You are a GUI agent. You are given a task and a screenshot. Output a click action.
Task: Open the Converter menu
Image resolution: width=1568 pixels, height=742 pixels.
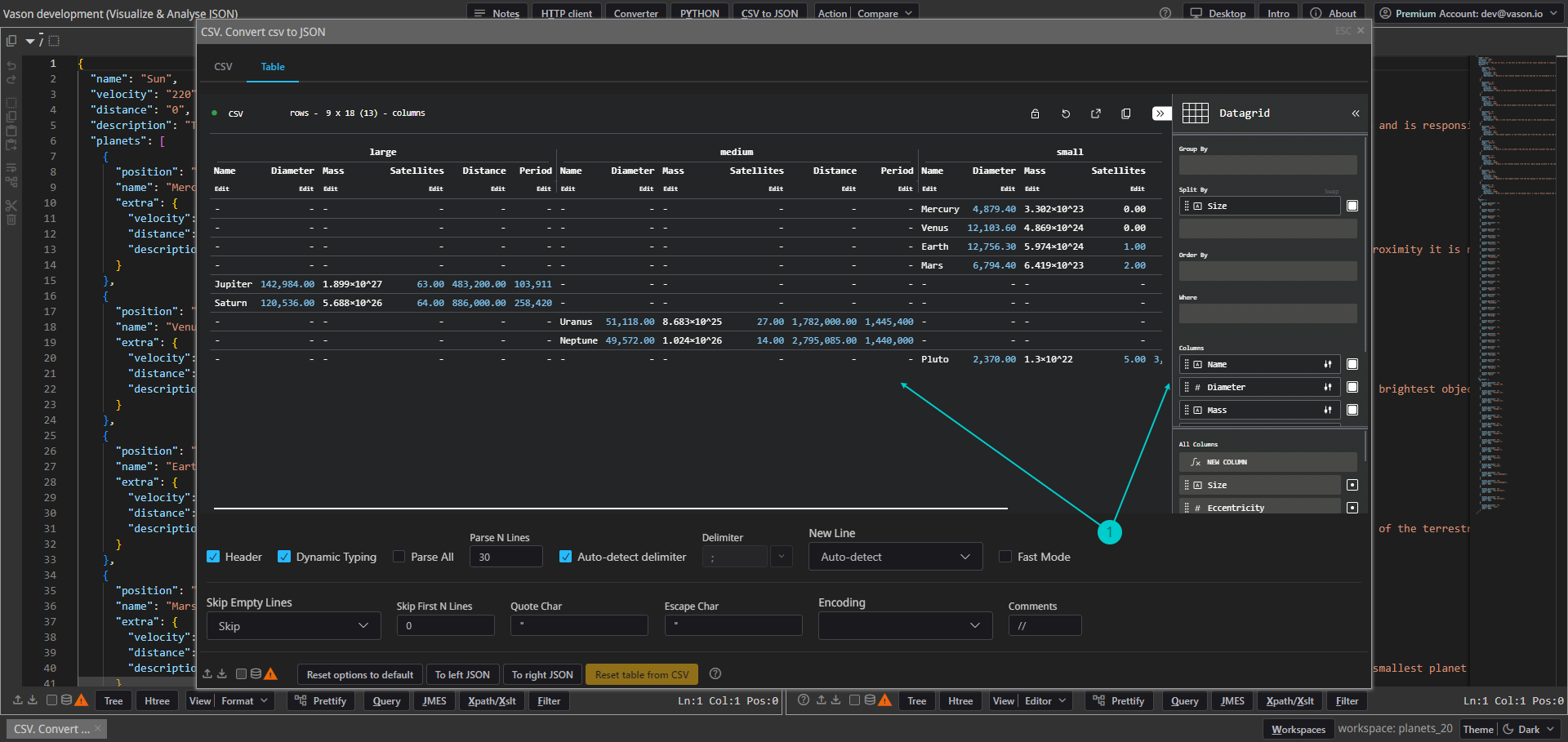(x=636, y=13)
